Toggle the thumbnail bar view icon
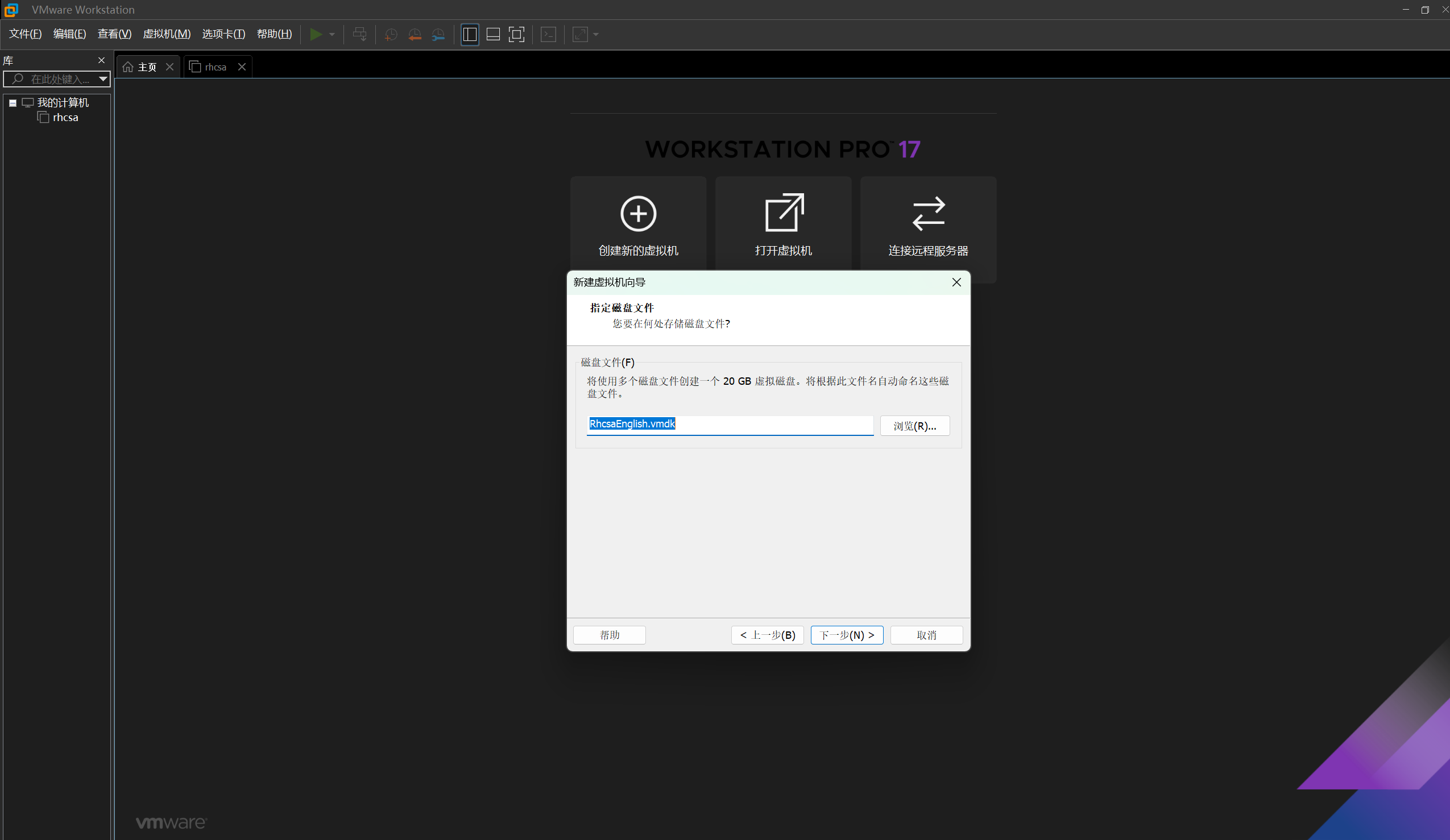 coord(493,35)
